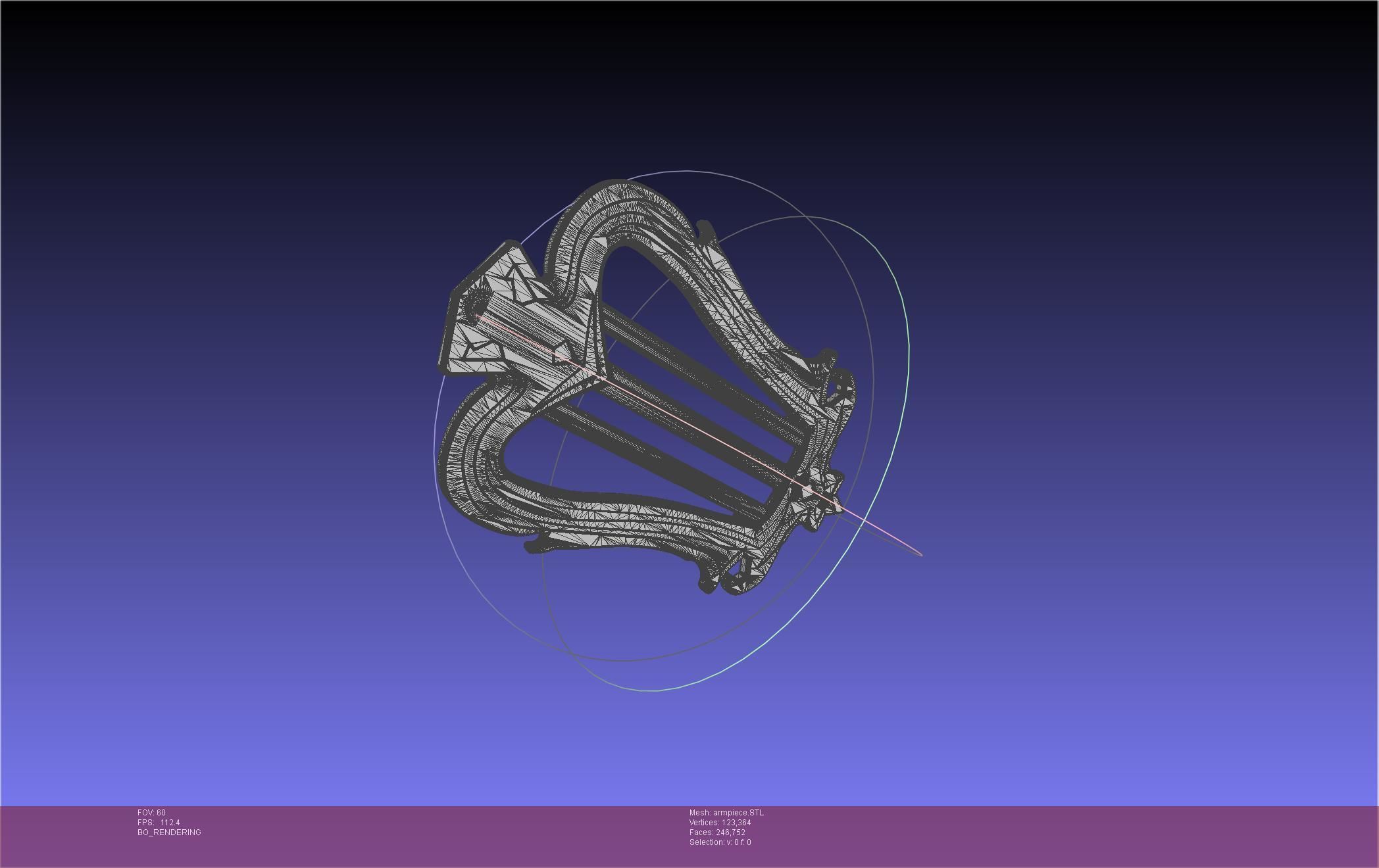Click the 'BO_RENDERING' status label
Image resolution: width=1379 pixels, height=868 pixels.
169,832
